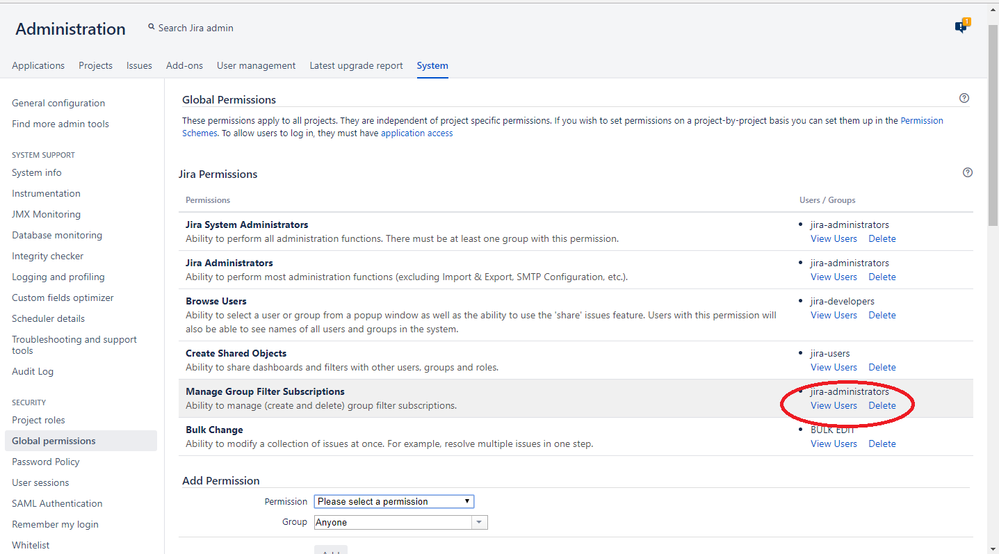
Task: View Users for Browse Users permission
Action: pyautogui.click(x=833, y=315)
